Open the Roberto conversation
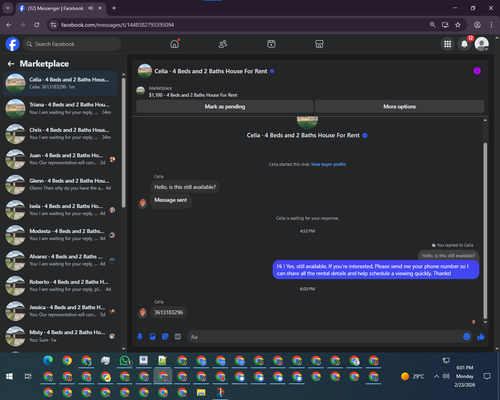The height and width of the screenshot is (400, 500). point(61,286)
